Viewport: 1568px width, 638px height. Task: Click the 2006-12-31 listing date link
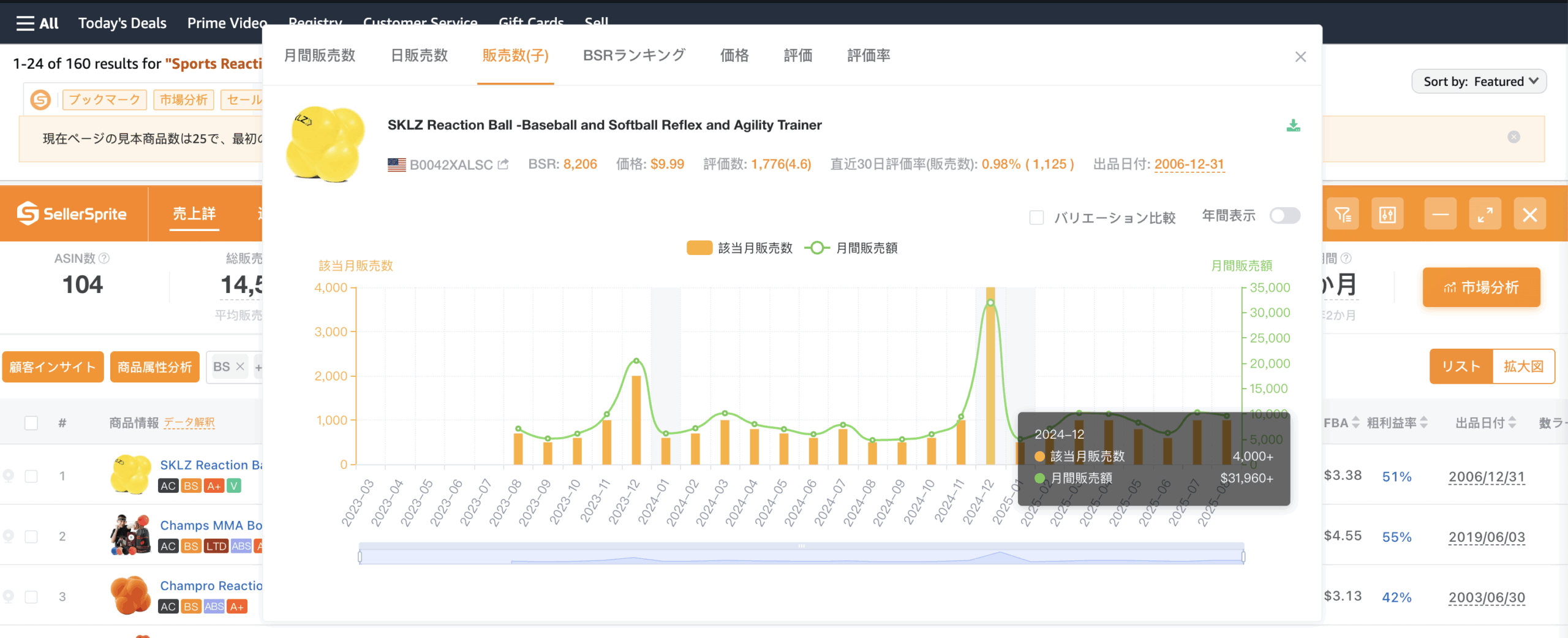pyautogui.click(x=1189, y=164)
